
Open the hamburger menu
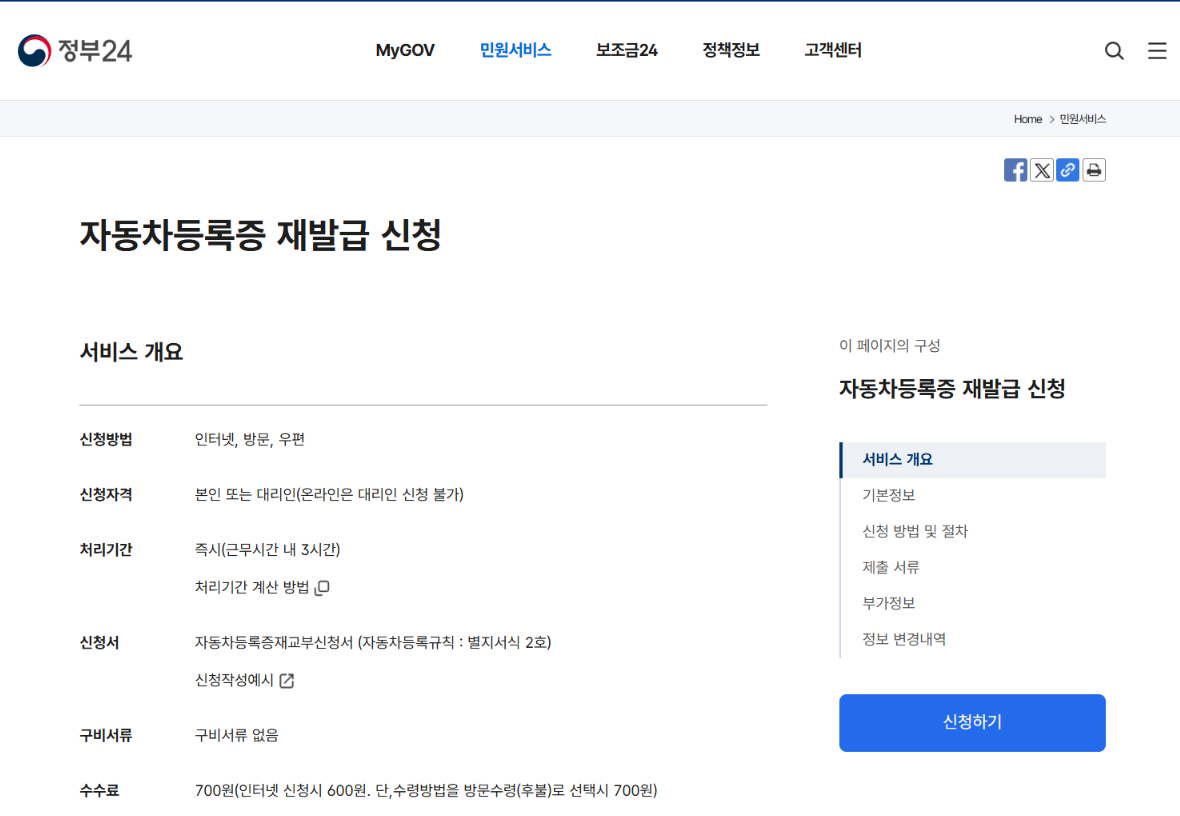click(x=1157, y=50)
